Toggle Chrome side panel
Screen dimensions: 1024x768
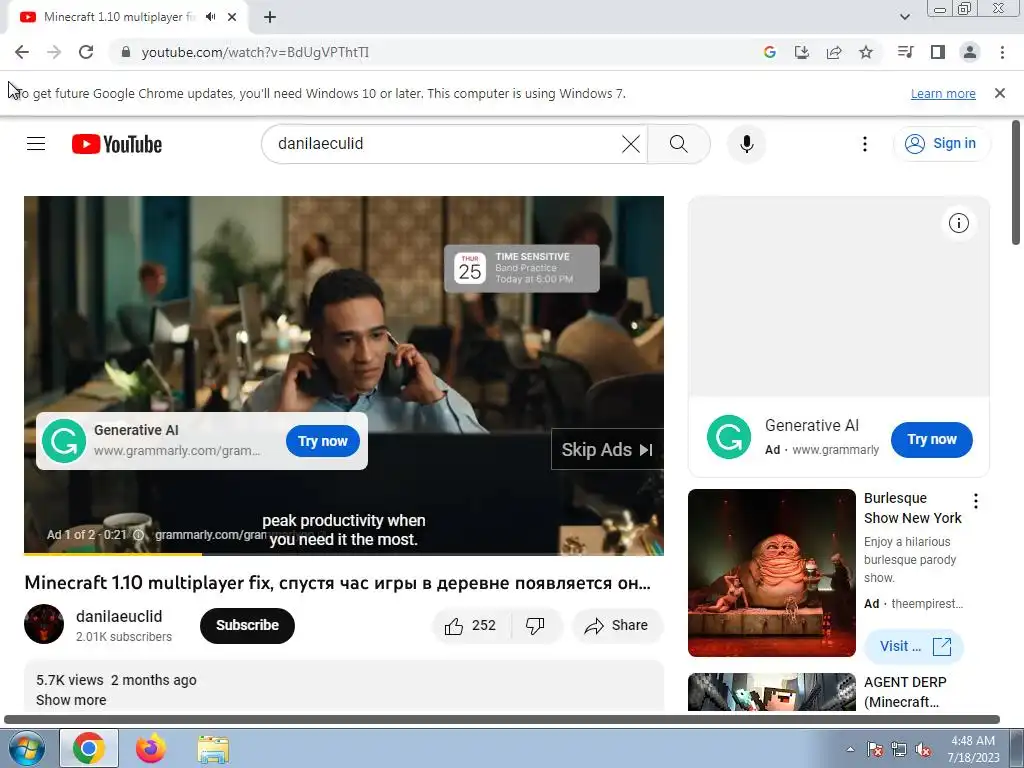coord(938,52)
